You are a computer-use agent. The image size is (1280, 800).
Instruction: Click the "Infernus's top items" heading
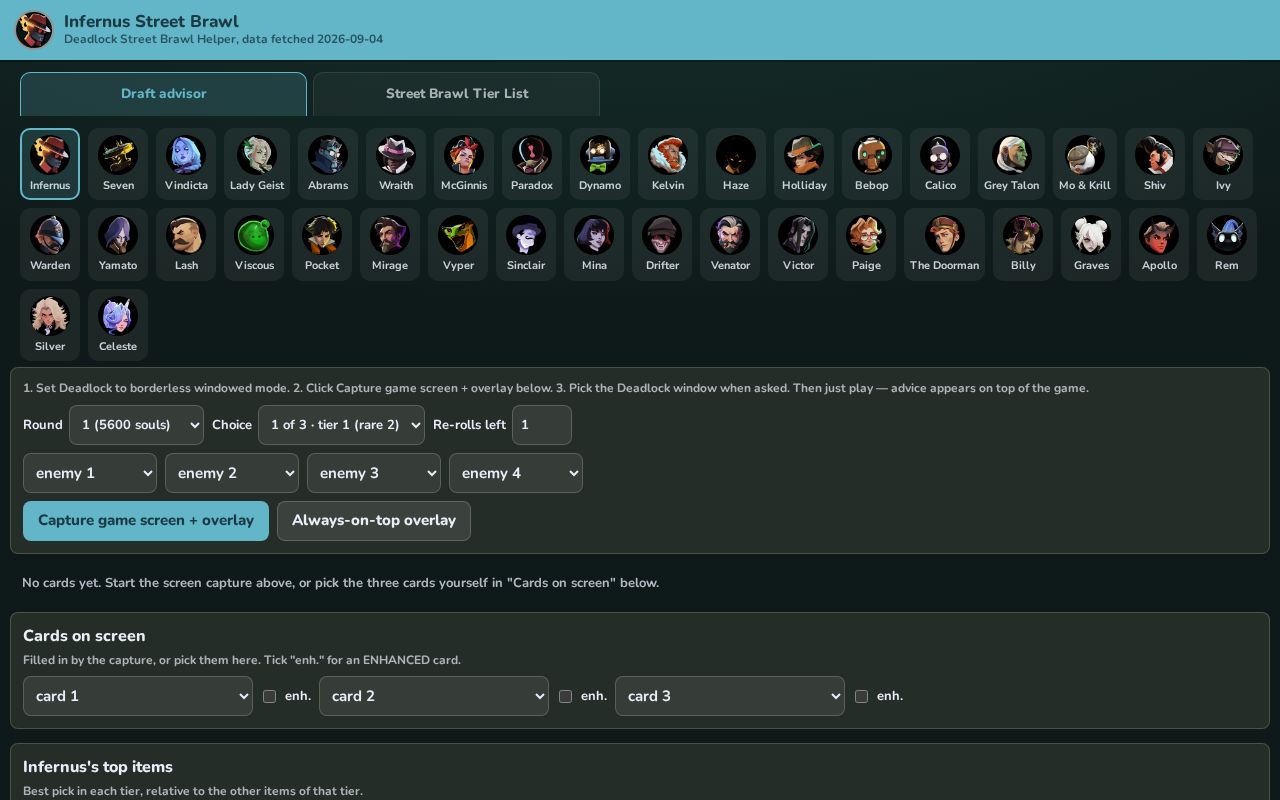(x=98, y=767)
